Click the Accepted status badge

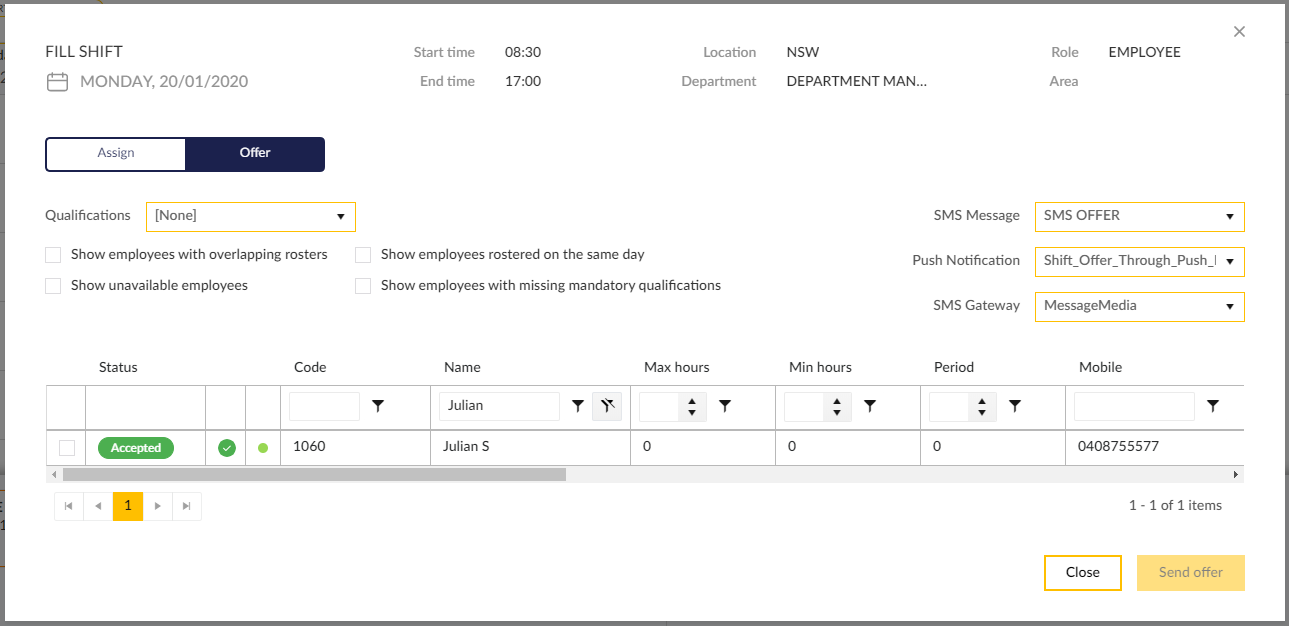point(136,448)
